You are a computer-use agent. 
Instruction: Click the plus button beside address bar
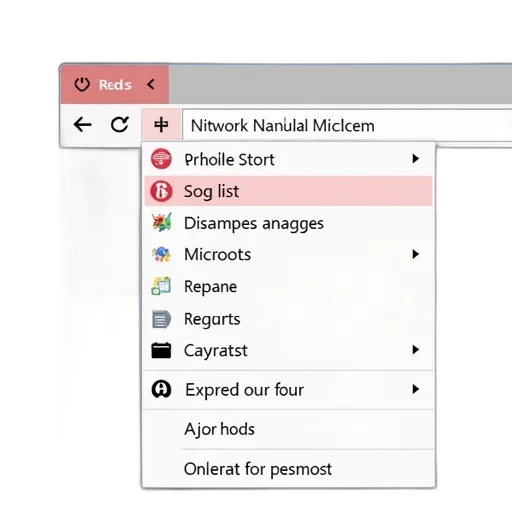point(161,125)
